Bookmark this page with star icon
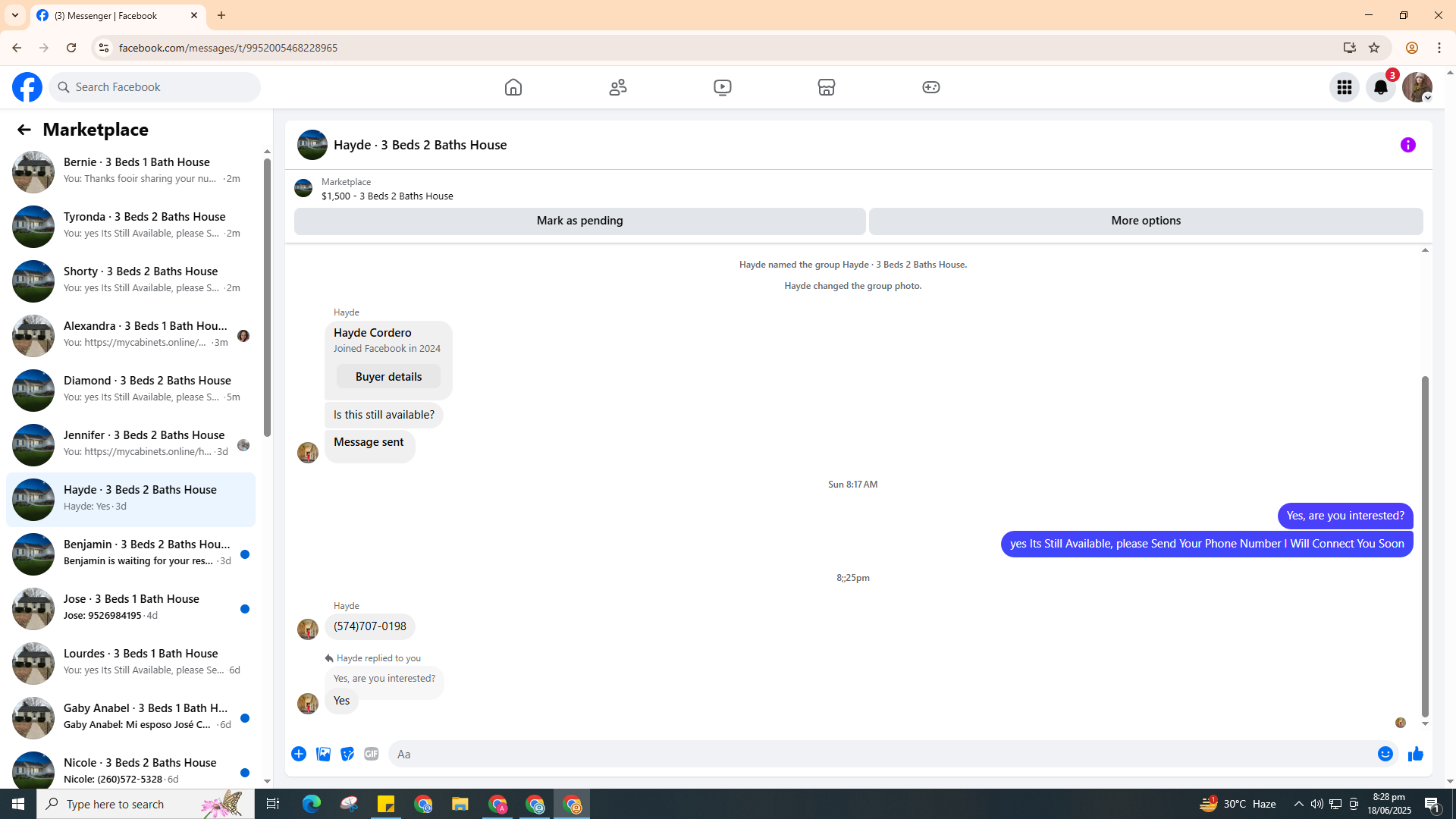1456x819 pixels. tap(1374, 48)
